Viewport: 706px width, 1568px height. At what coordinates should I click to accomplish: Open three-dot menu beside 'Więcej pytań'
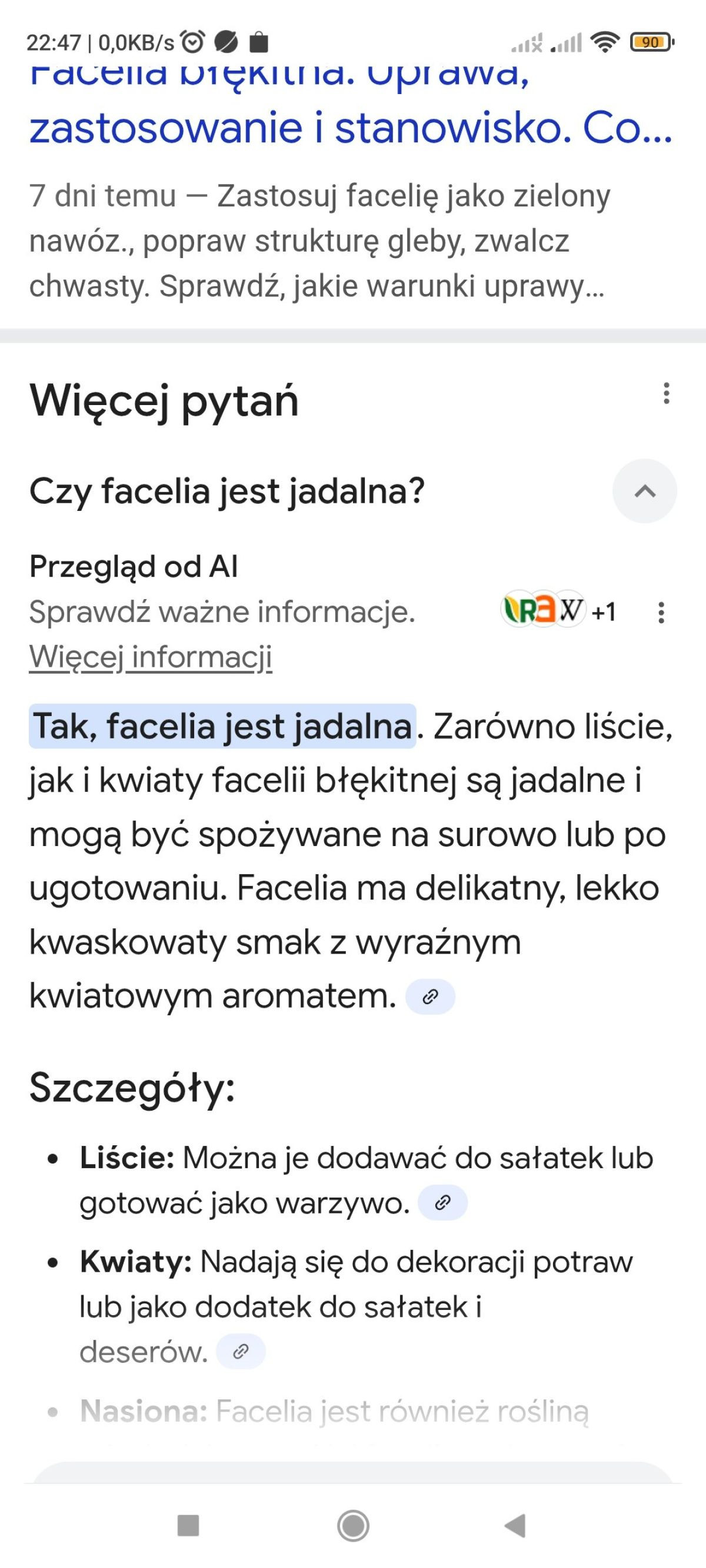point(667,393)
